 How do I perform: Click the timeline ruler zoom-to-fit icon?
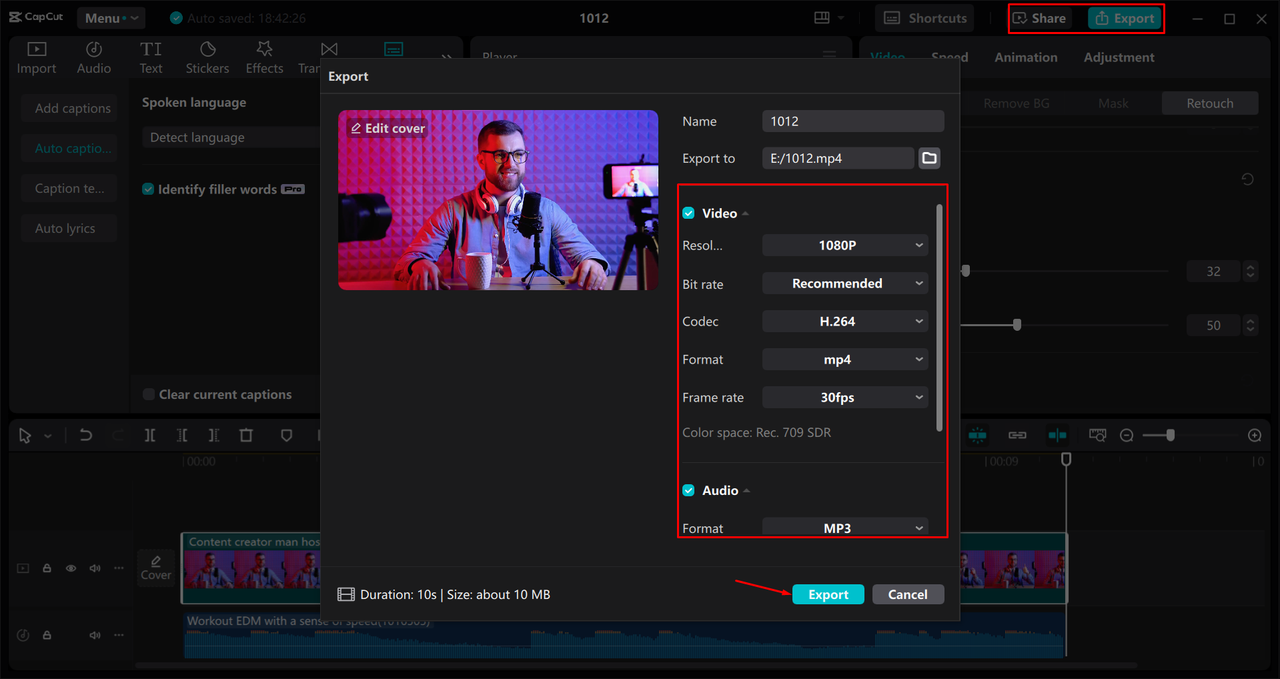click(1098, 435)
